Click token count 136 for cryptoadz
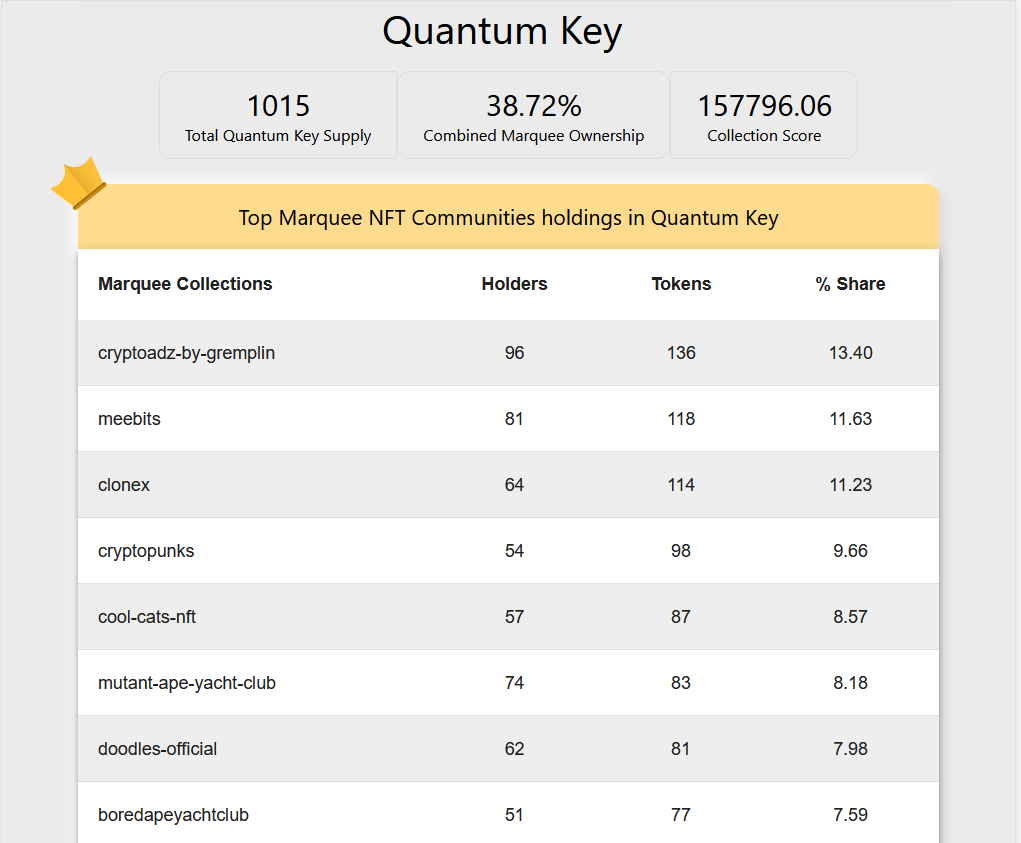1021x843 pixels. (681, 353)
